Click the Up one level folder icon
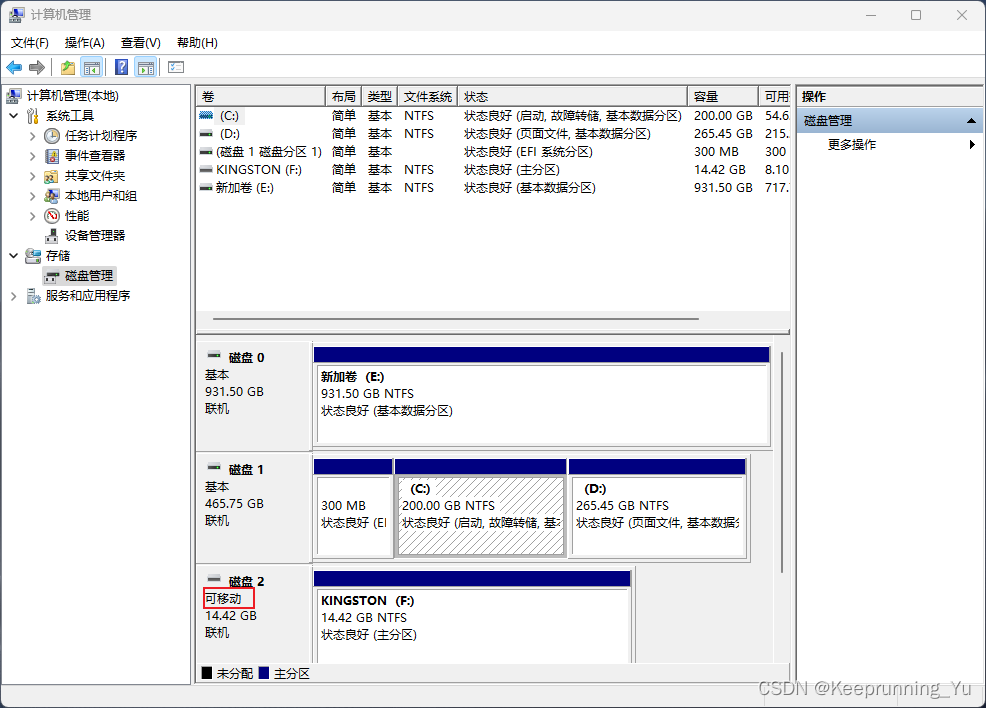This screenshot has width=986, height=708. pyautogui.click(x=67, y=67)
